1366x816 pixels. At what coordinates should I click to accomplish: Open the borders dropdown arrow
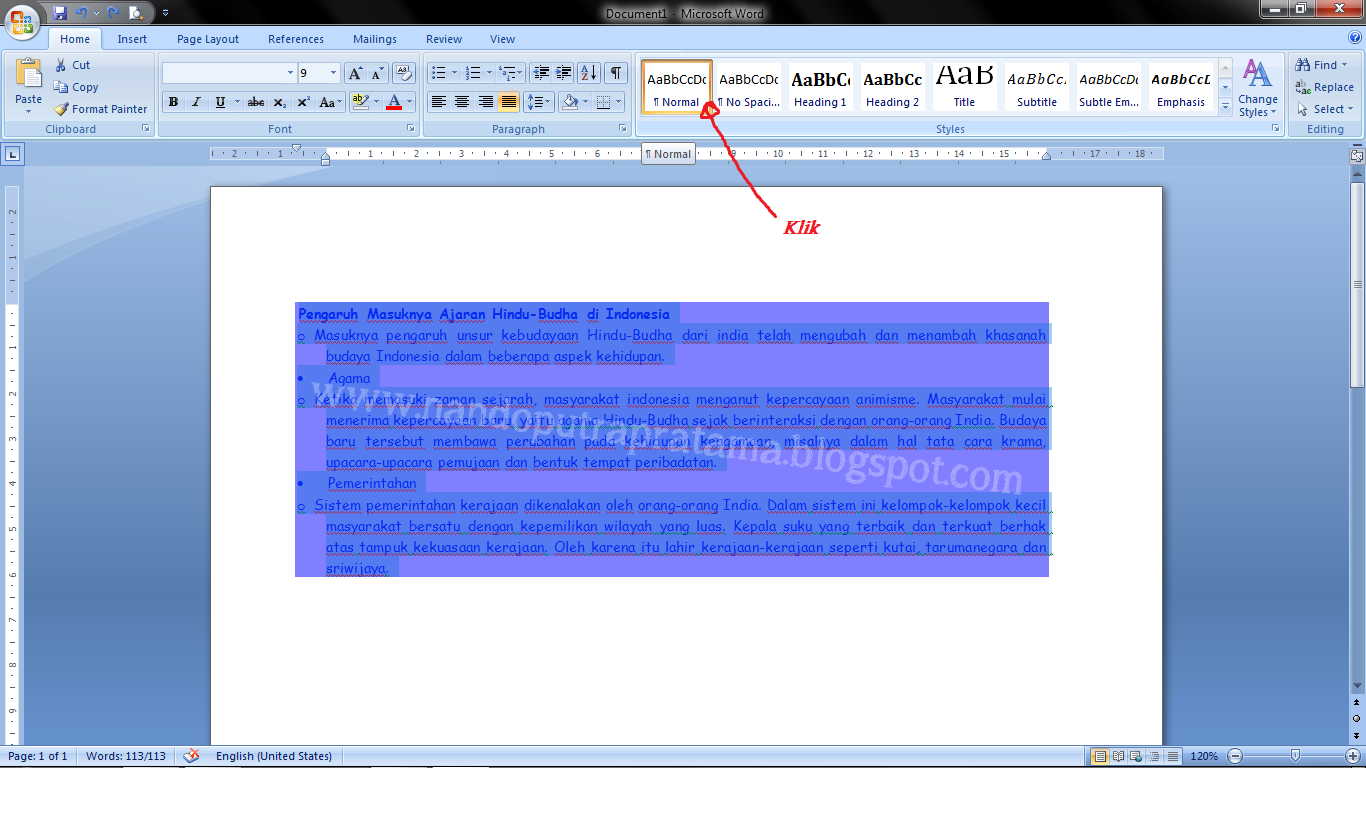pos(617,102)
